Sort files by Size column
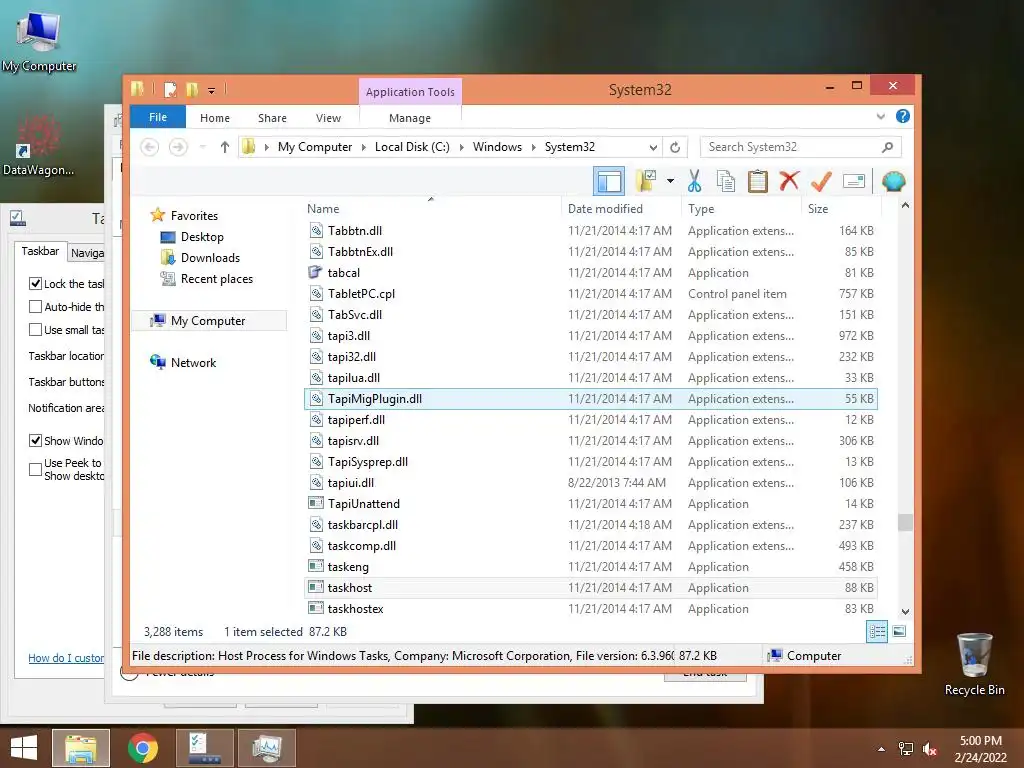This screenshot has height=768, width=1024. [841, 208]
